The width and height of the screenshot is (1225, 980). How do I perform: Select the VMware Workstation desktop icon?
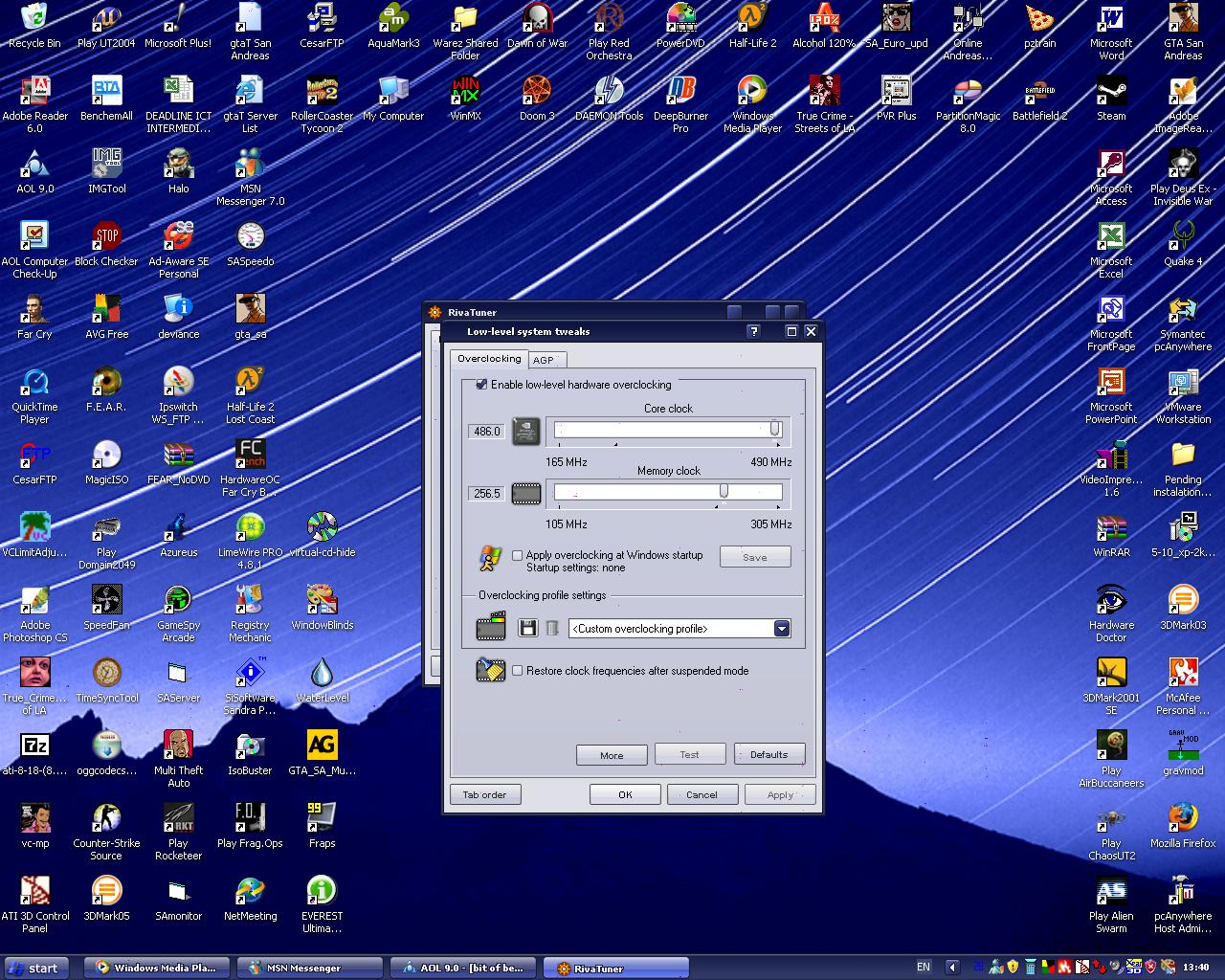(1183, 395)
